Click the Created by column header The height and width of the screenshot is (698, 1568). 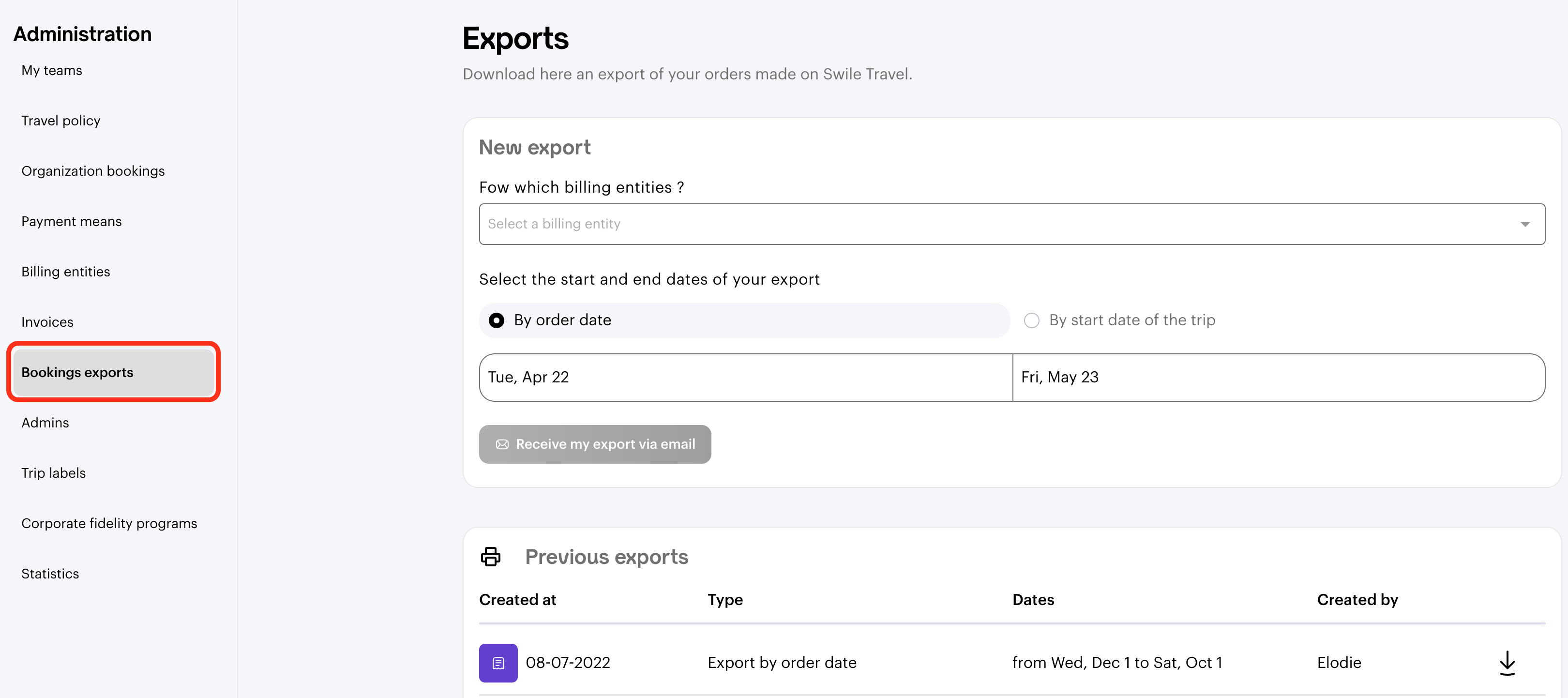pos(1357,600)
